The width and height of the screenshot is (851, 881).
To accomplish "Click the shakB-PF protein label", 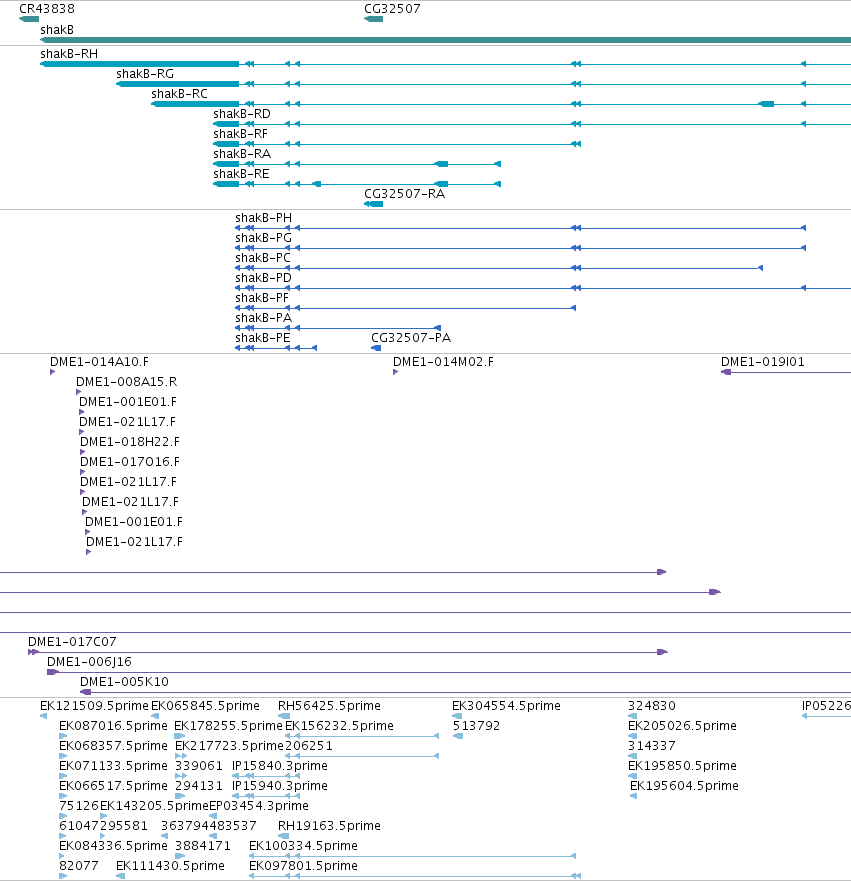I will coord(262,298).
